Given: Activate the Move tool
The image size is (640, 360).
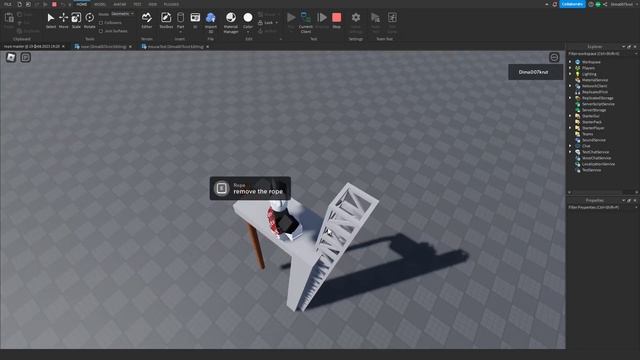Looking at the screenshot, I should pos(63,20).
